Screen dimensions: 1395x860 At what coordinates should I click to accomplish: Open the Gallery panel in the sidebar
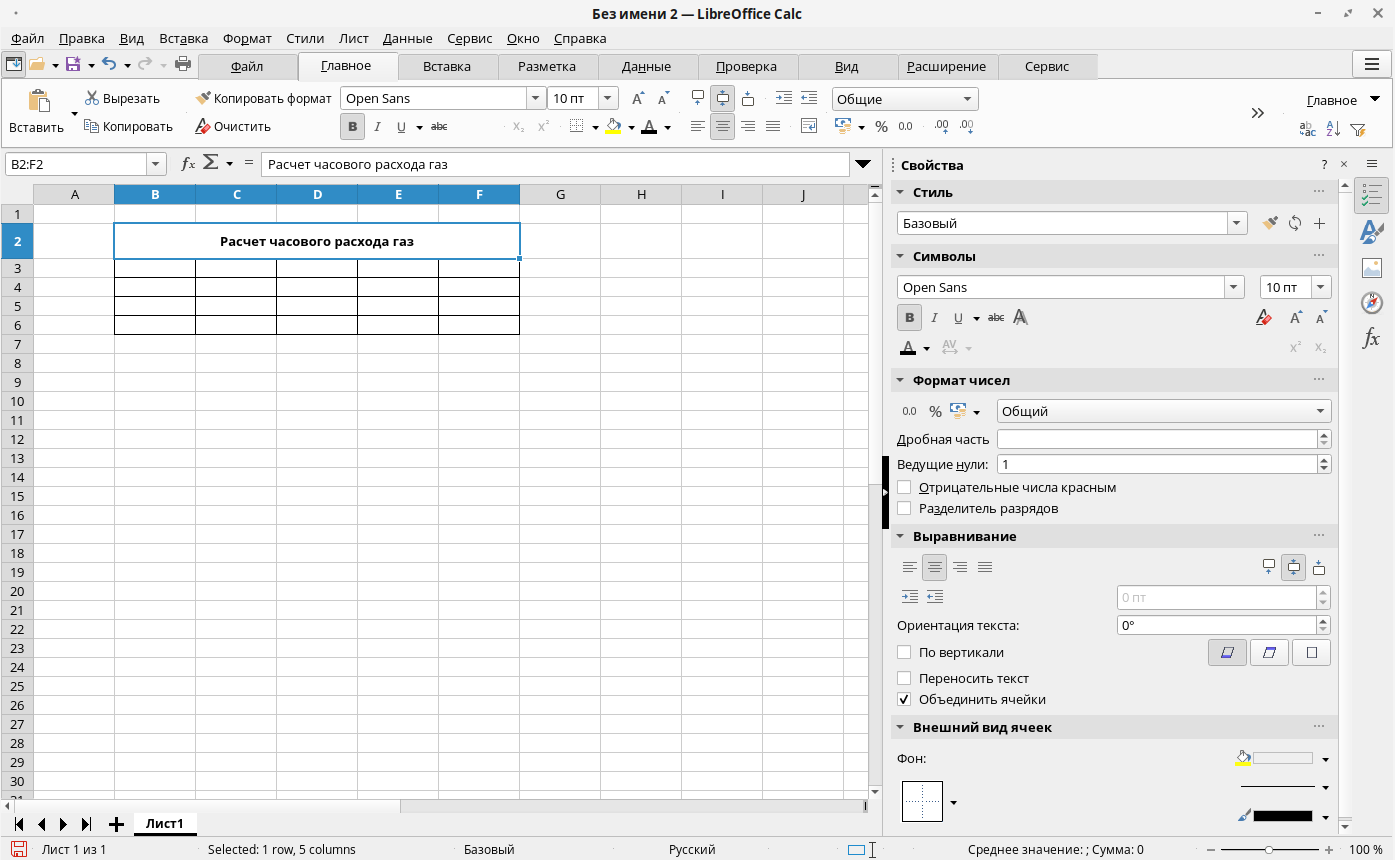point(1371,268)
